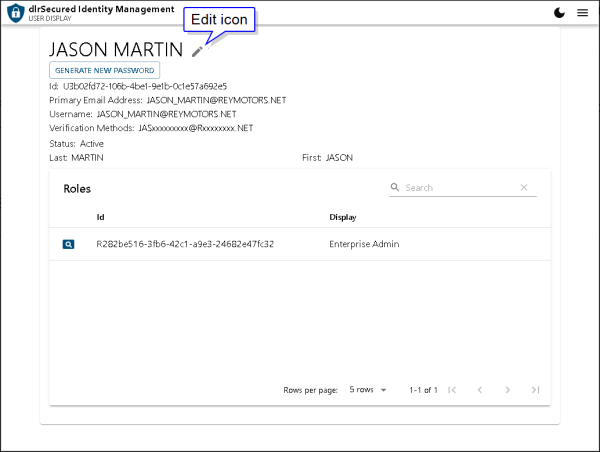Open the Rows per page dropdown
Viewport: 600px width, 452px height.
[369, 390]
